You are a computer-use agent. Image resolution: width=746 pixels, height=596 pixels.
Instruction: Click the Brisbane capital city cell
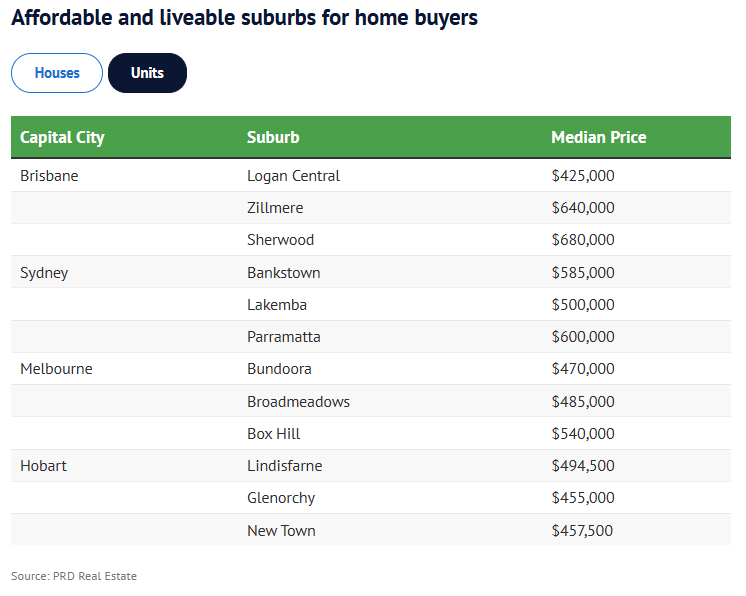pos(49,176)
